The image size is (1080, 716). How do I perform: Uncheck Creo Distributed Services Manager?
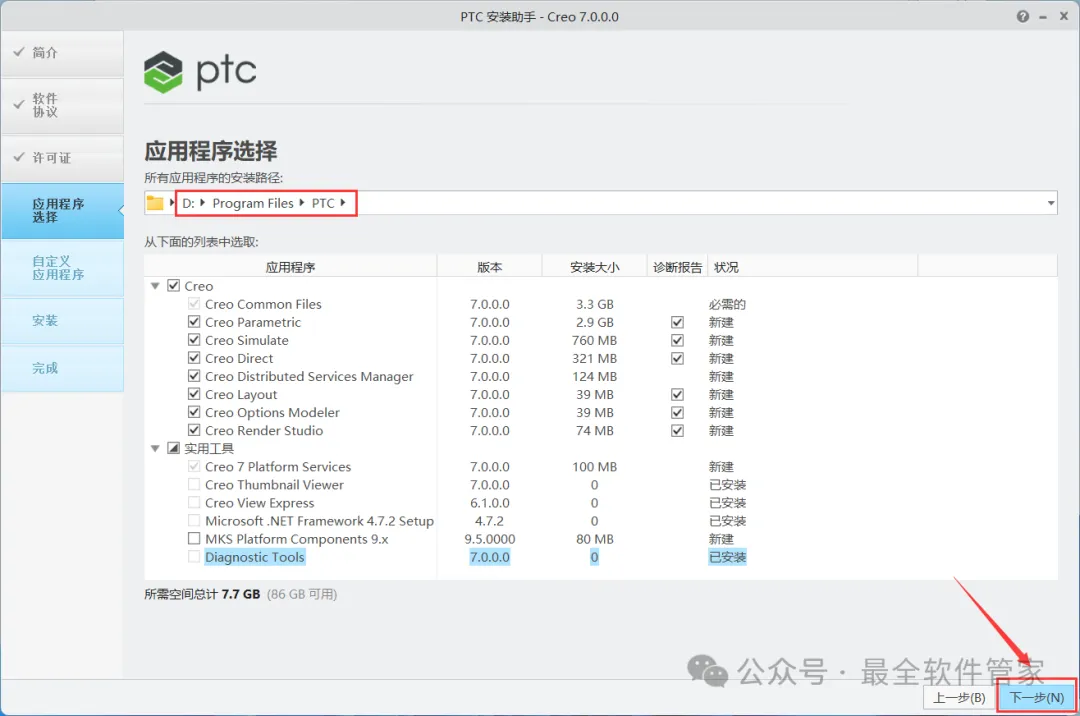click(194, 376)
